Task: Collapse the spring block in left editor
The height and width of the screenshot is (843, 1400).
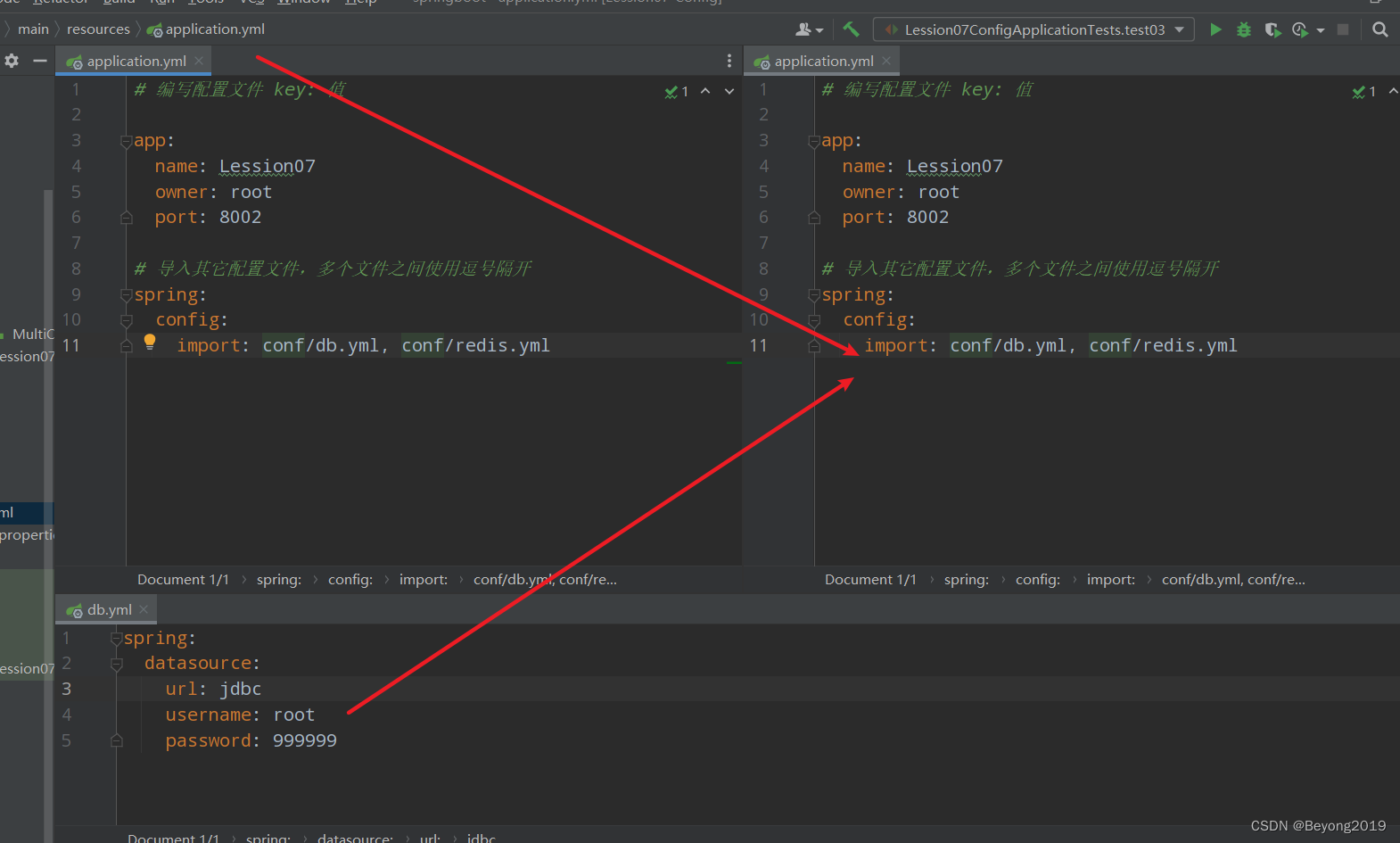Action: (x=127, y=295)
